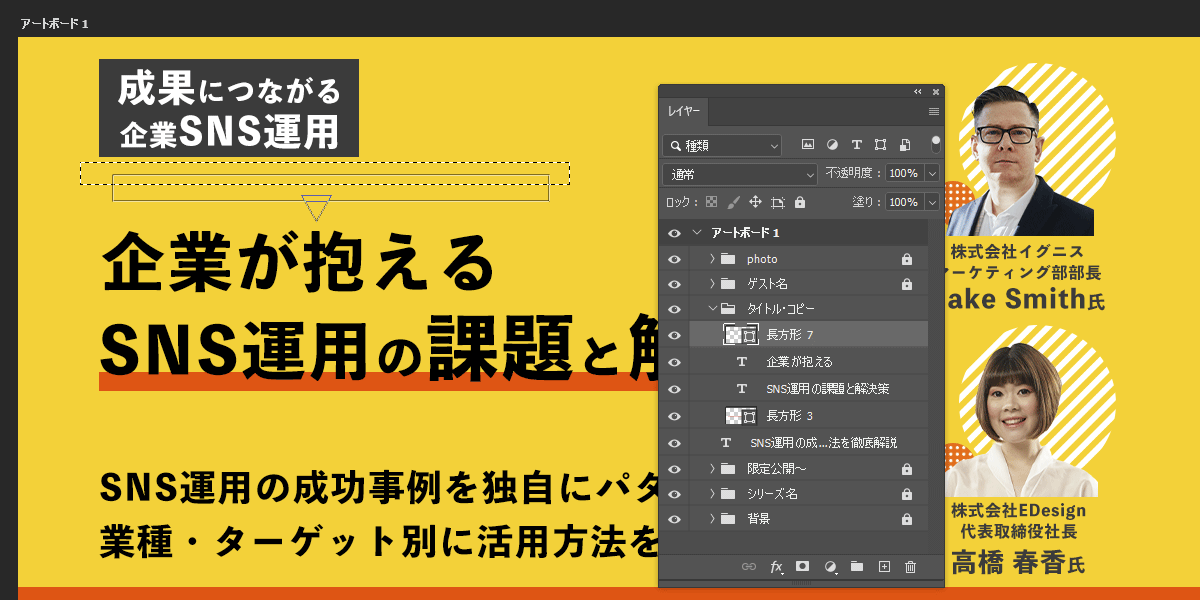Lock all padlock icon in lock row
1200x600 pixels.
coord(799,202)
